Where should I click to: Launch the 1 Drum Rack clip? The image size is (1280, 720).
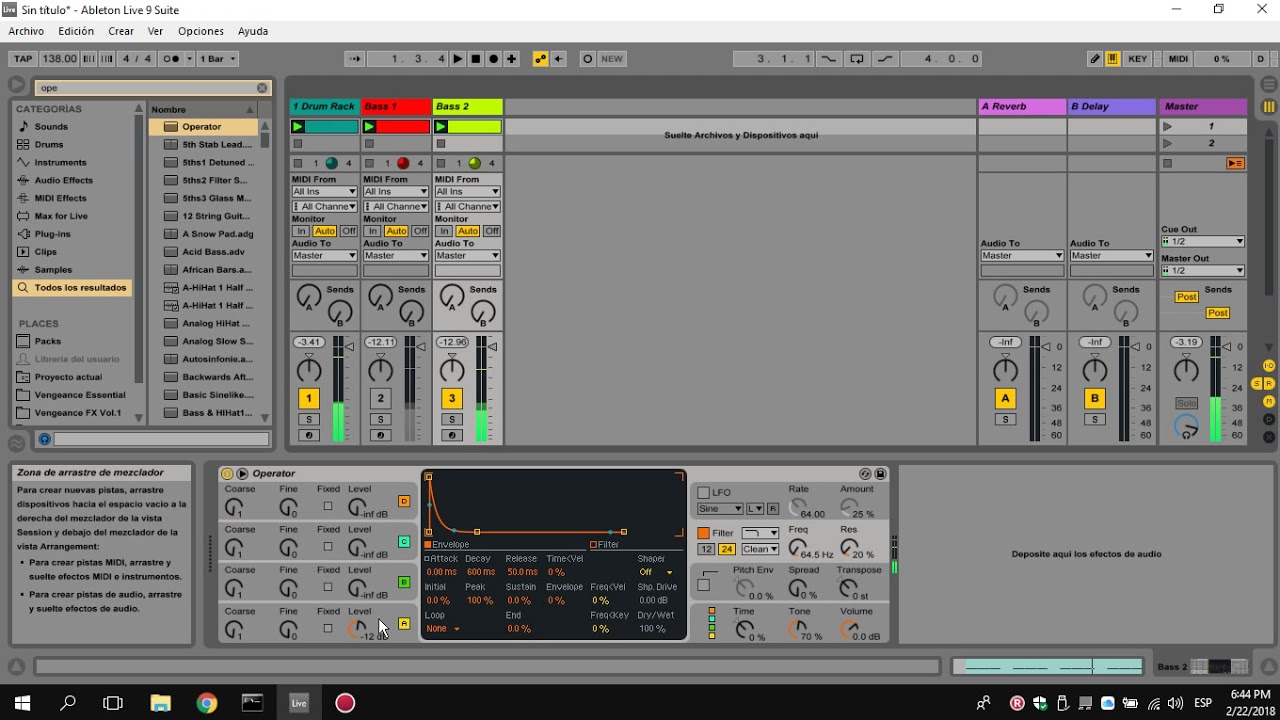[297, 127]
